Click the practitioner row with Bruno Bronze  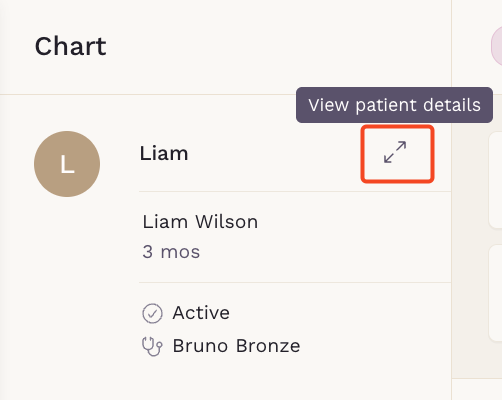pos(295,346)
